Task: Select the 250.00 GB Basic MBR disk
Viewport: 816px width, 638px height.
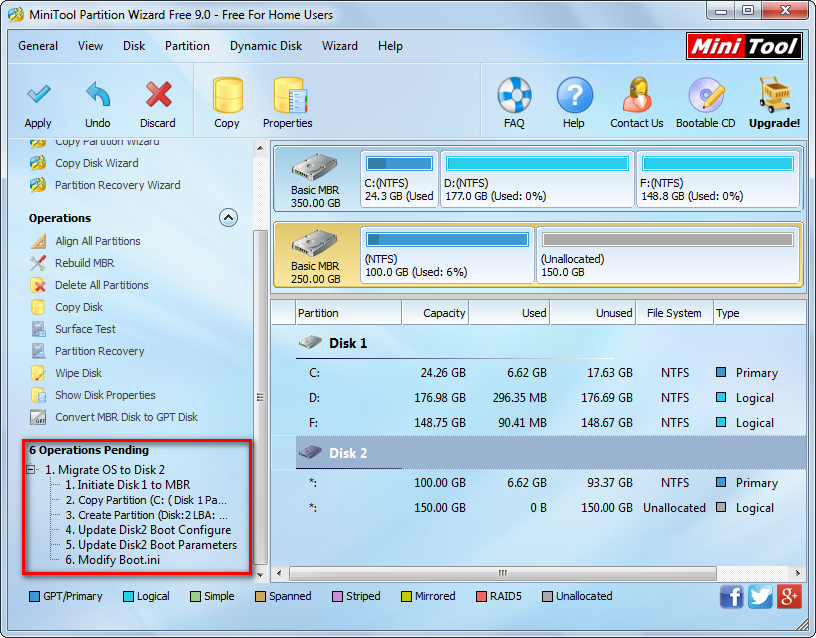Action: [x=316, y=256]
